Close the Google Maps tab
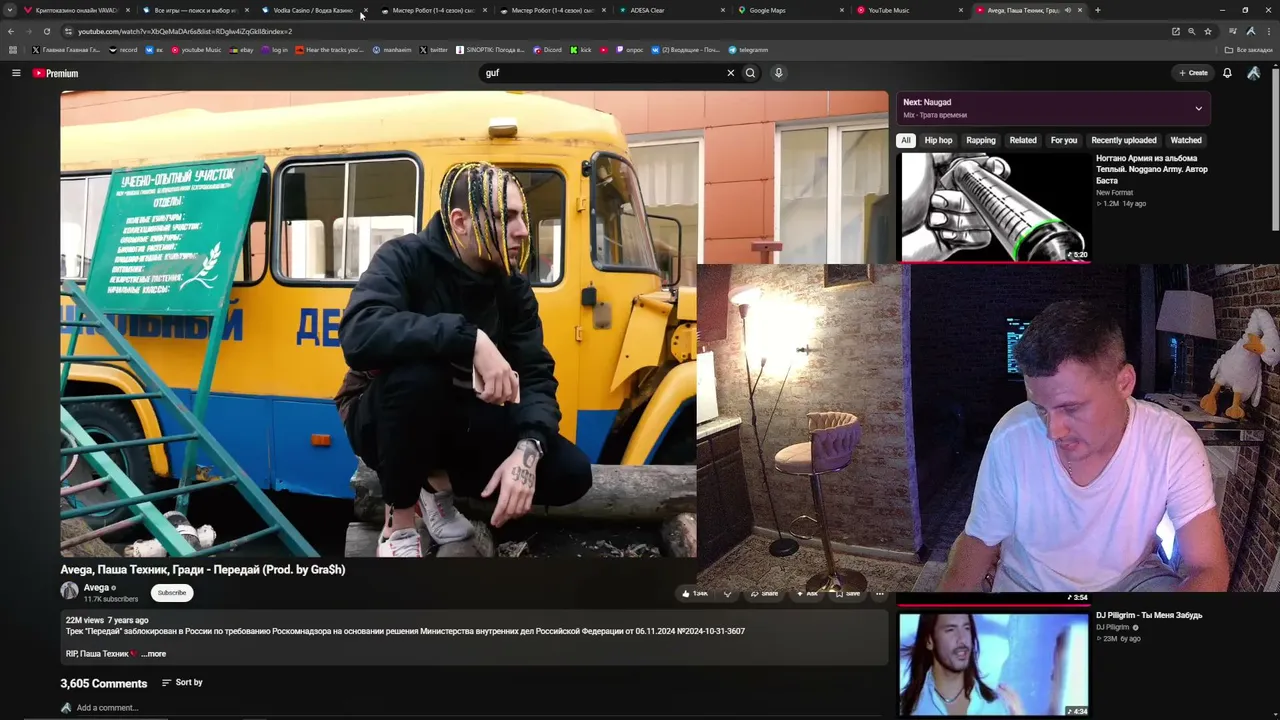1280x720 pixels. (842, 10)
